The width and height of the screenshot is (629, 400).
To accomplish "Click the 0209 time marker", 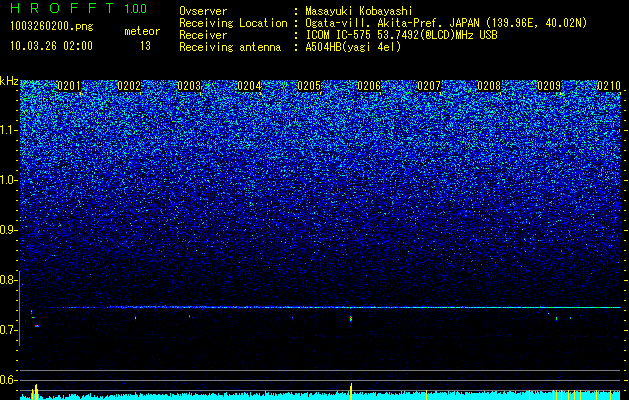I will [549, 86].
